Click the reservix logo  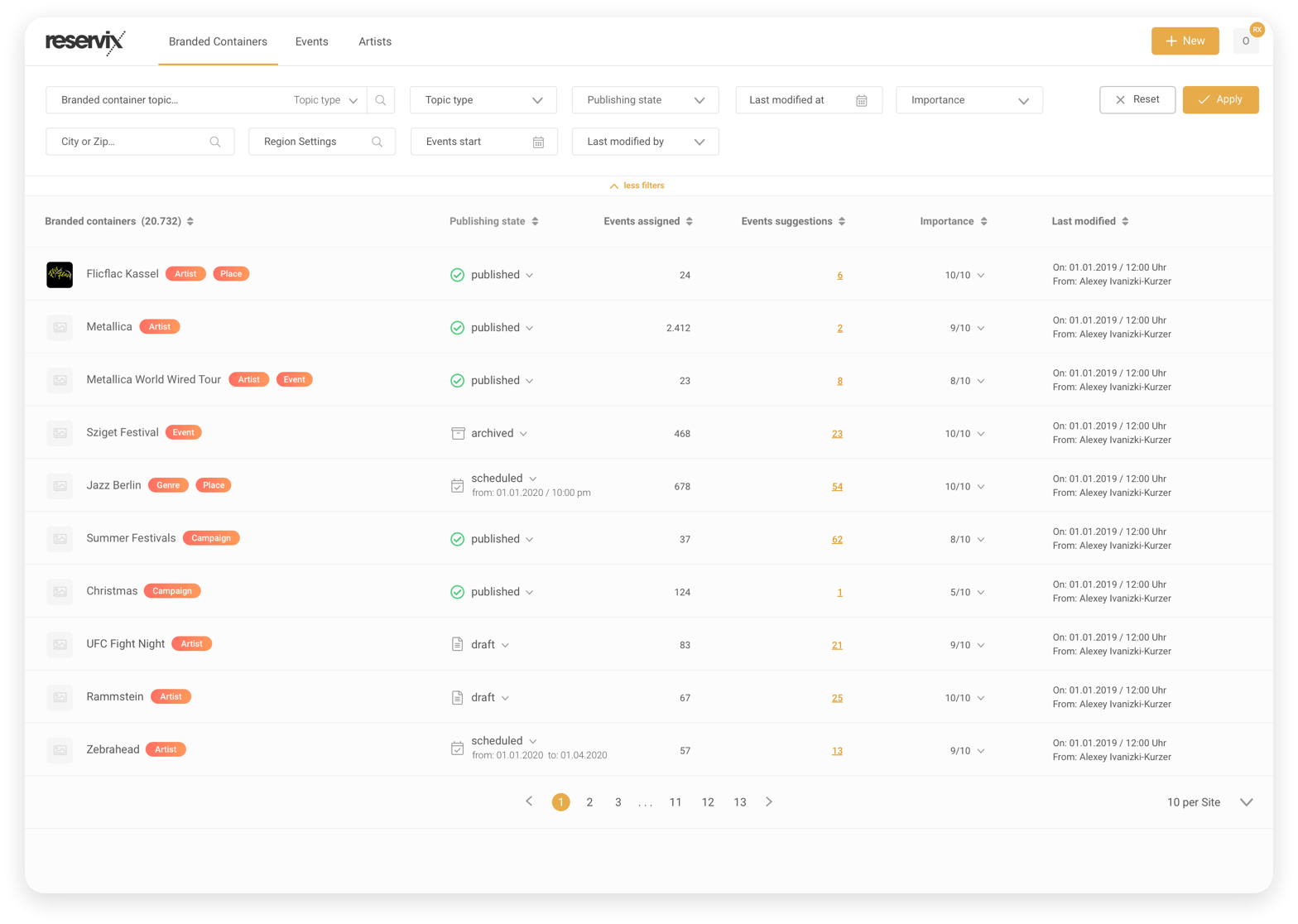pyautogui.click(x=85, y=41)
